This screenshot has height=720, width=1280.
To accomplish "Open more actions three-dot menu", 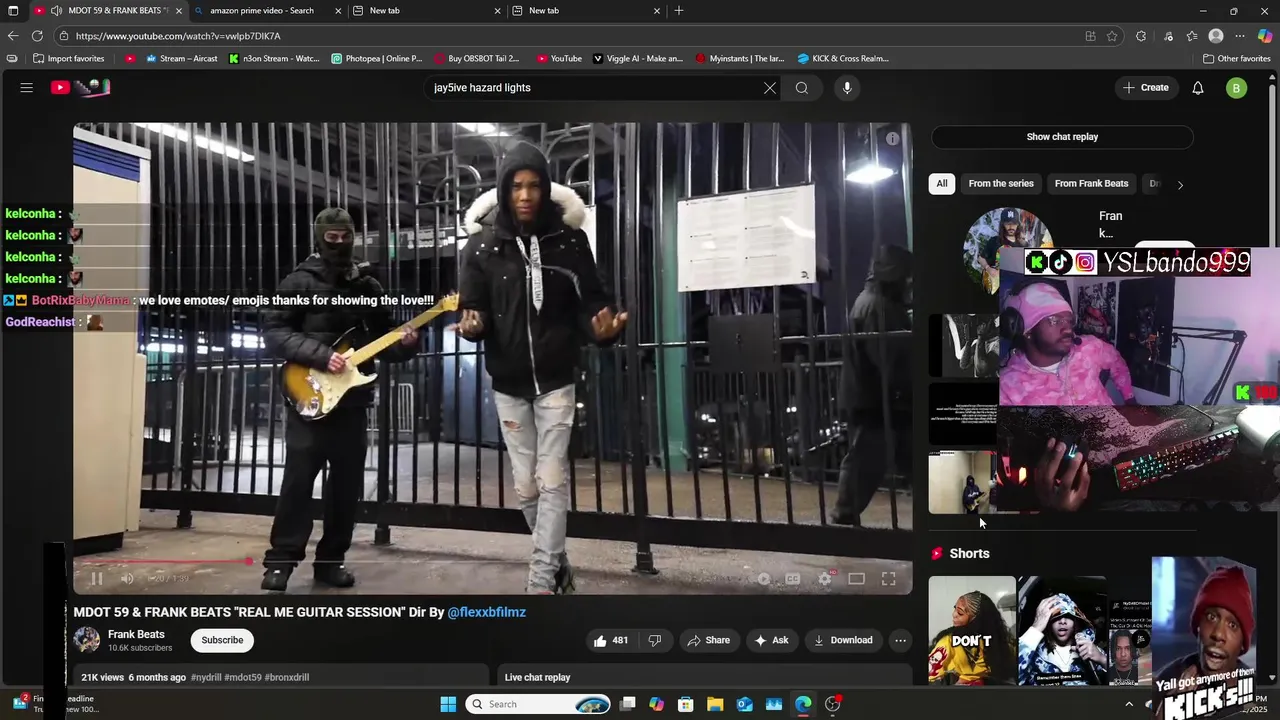I will (900, 640).
